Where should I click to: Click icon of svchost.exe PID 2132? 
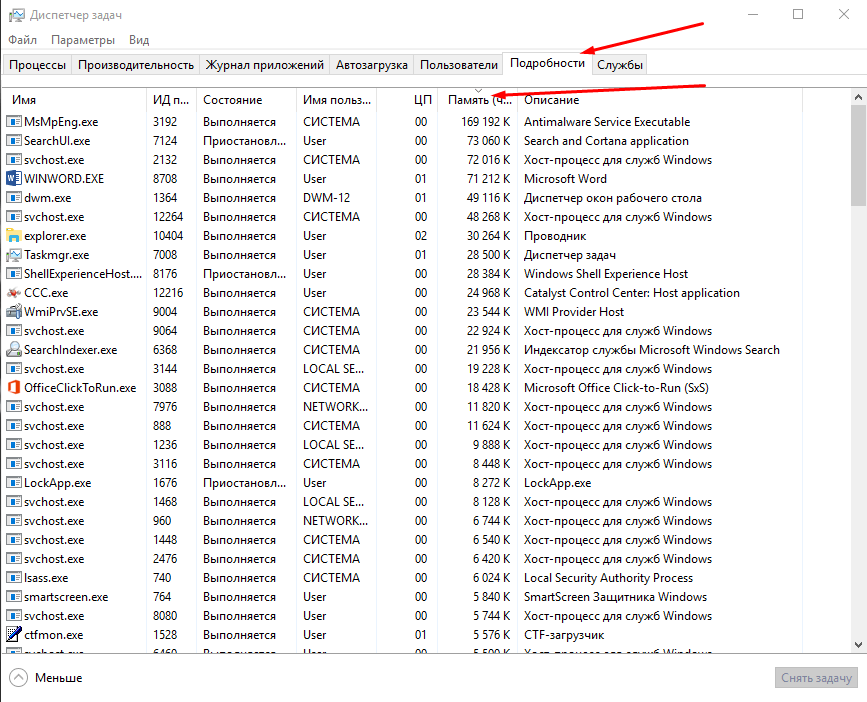14,160
